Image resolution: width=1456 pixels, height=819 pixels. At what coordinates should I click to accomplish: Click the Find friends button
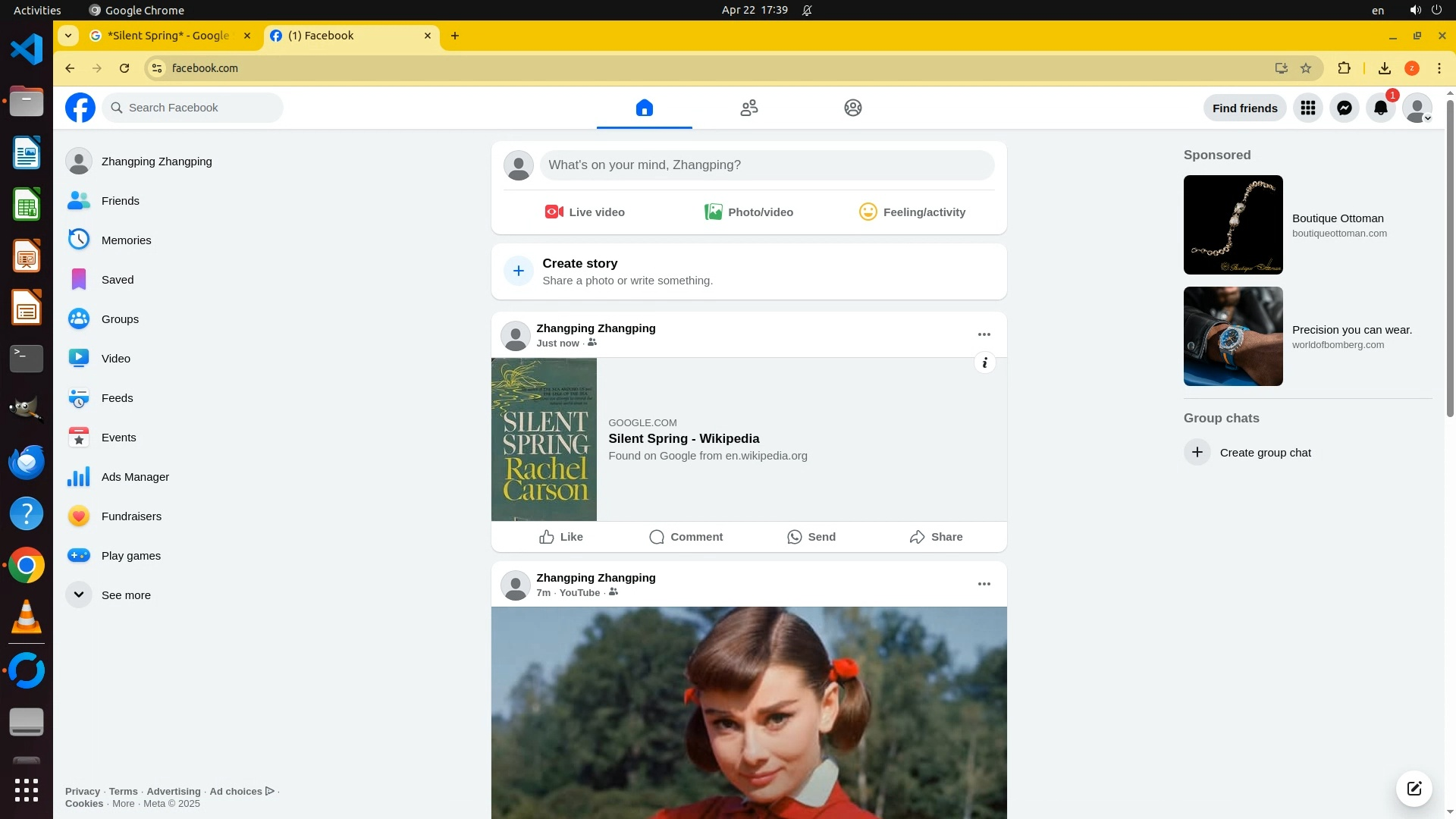click(x=1244, y=108)
